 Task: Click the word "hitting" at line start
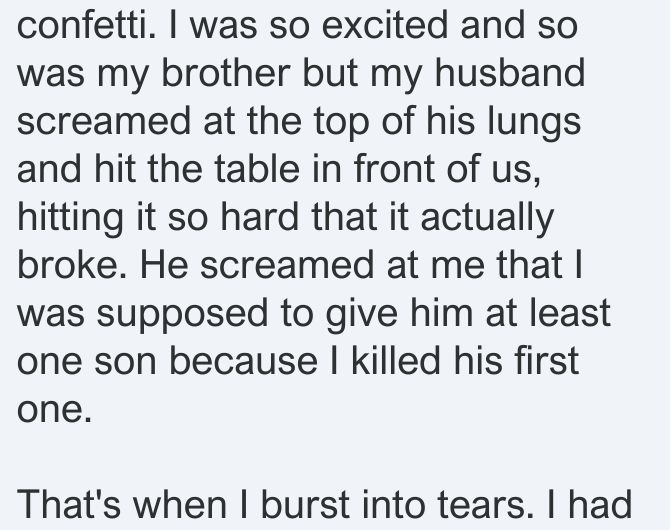tap(70, 217)
